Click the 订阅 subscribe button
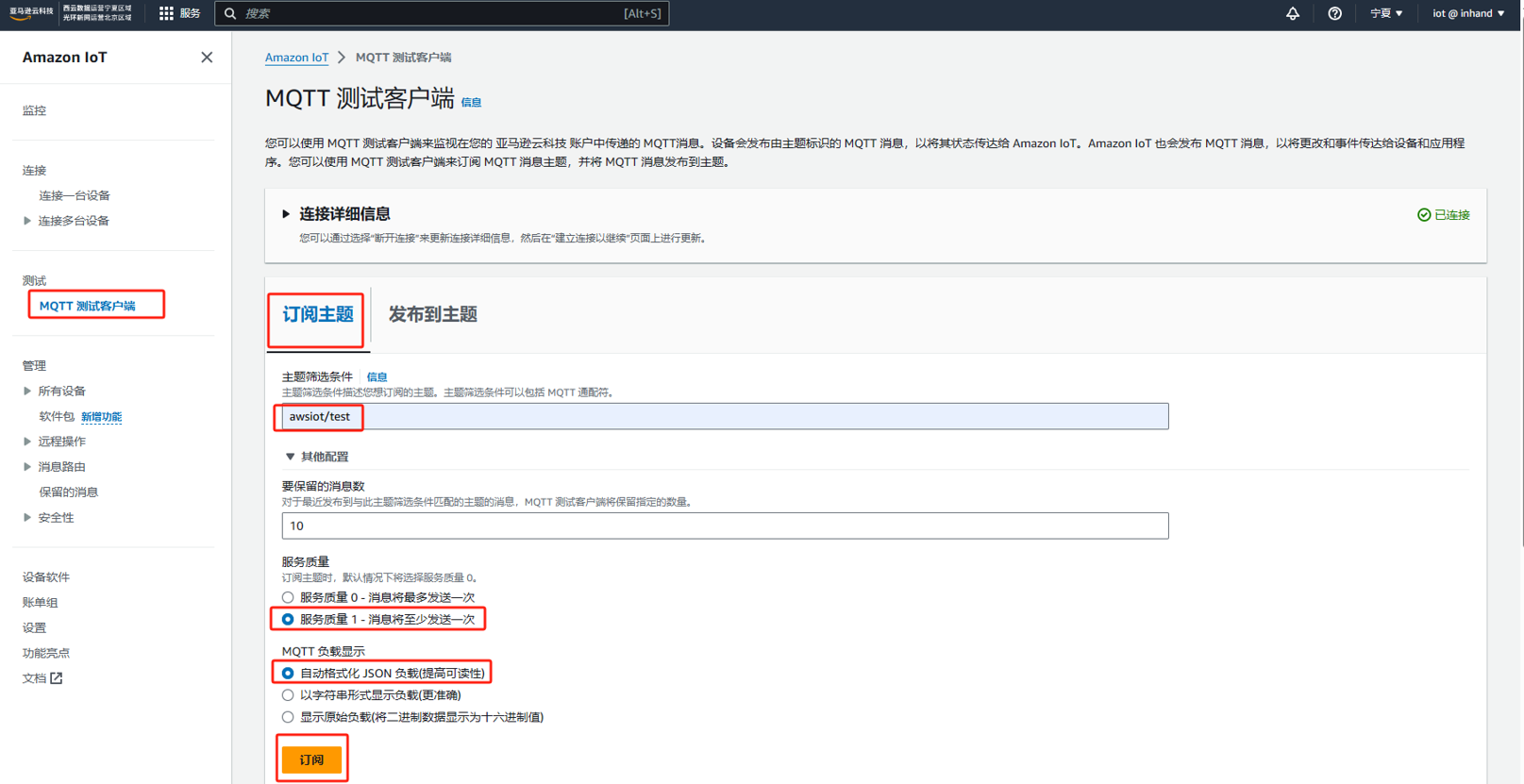1524x784 pixels. (311, 759)
